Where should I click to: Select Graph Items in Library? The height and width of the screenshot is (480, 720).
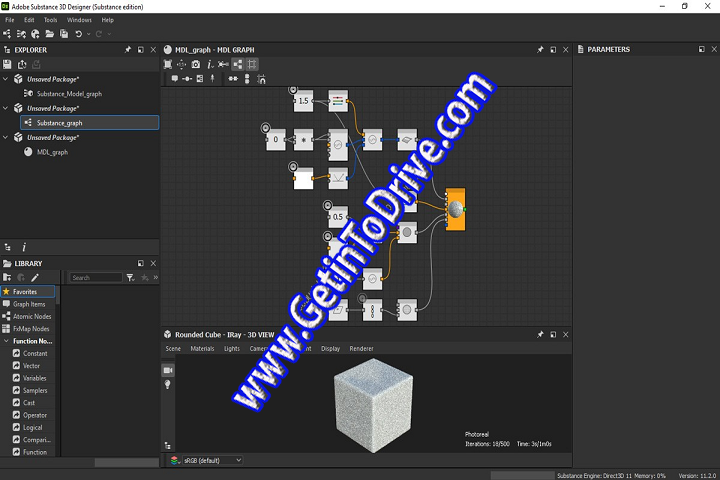28,304
